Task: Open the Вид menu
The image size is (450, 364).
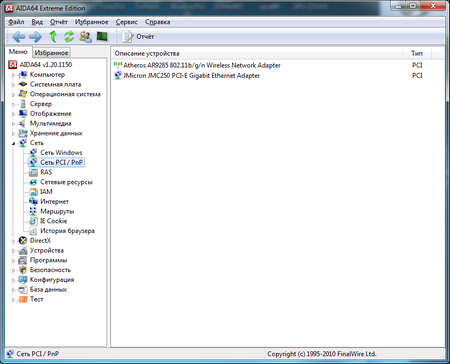Action: 37,22
